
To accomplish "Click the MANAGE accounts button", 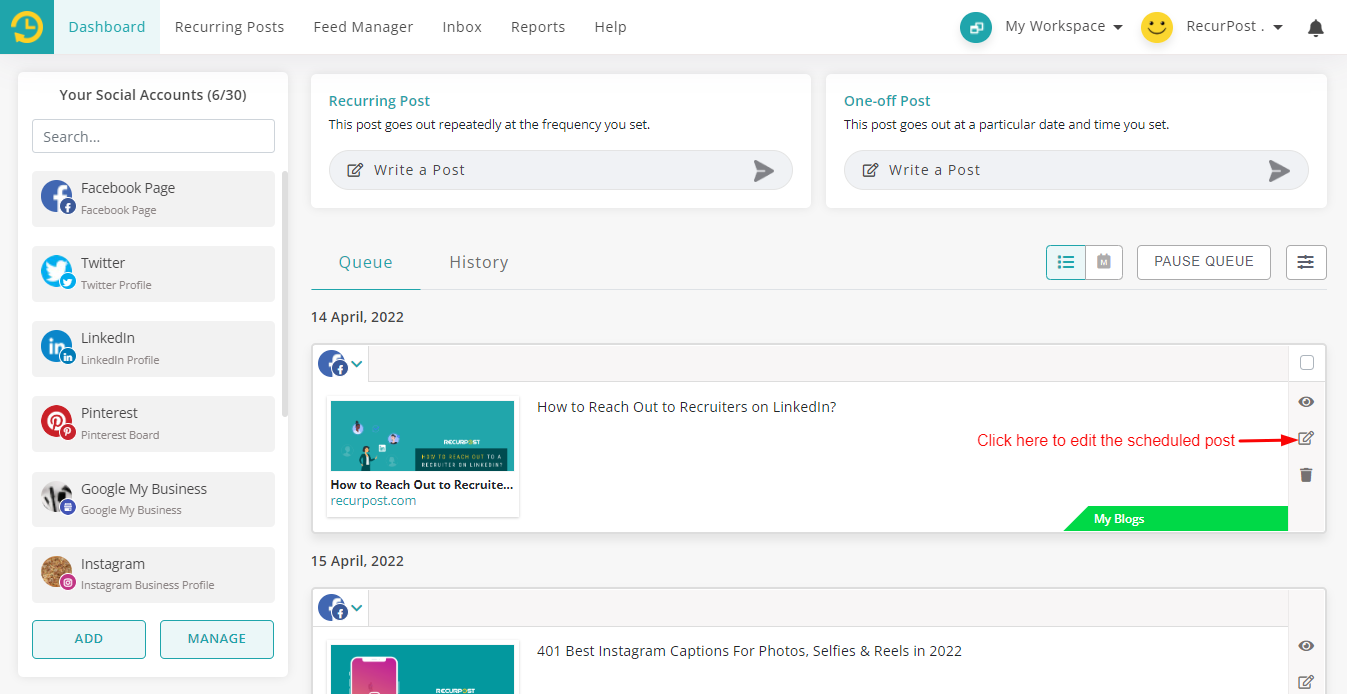I will [x=217, y=639].
